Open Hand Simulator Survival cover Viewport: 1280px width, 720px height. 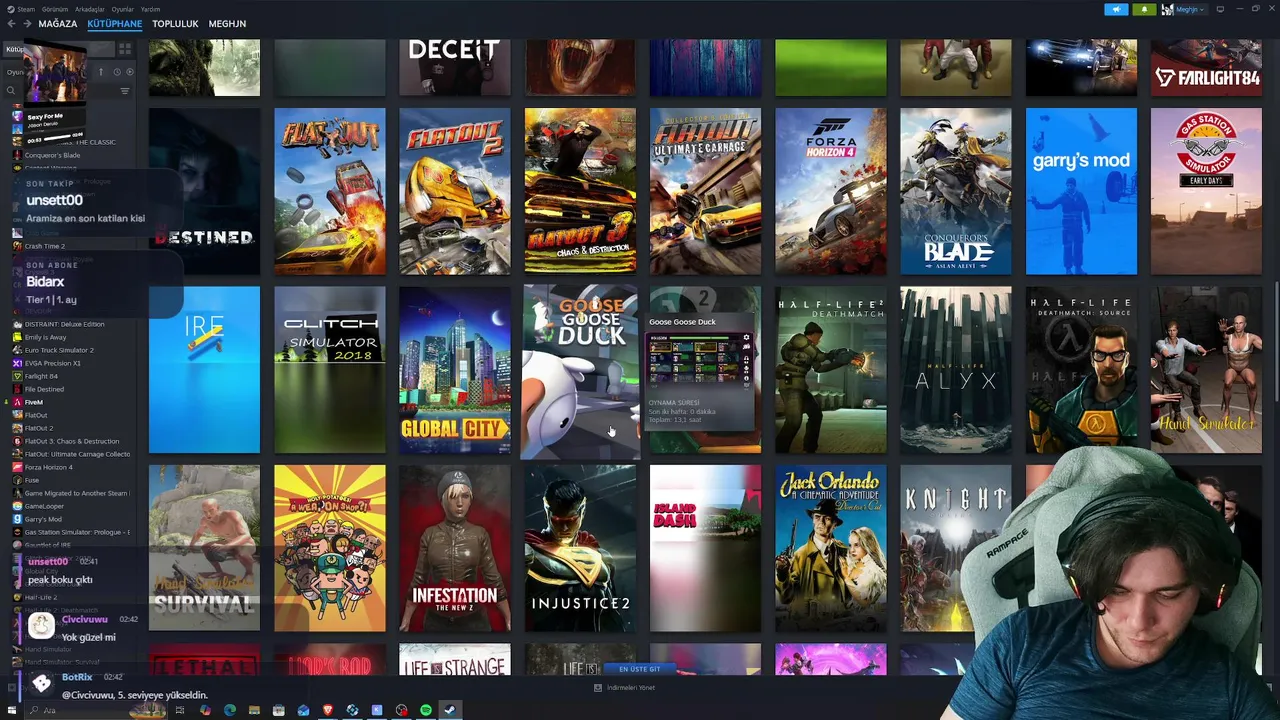[x=204, y=548]
